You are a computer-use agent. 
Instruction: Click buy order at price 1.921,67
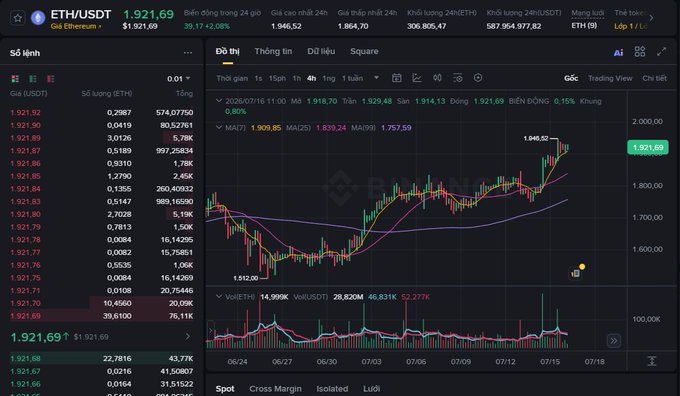[101, 371]
